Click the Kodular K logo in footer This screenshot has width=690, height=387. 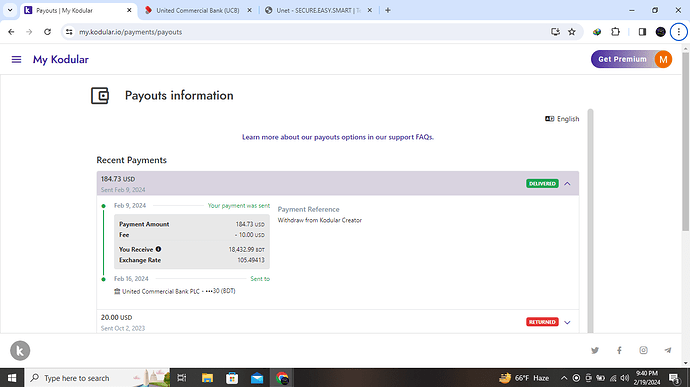click(20, 350)
